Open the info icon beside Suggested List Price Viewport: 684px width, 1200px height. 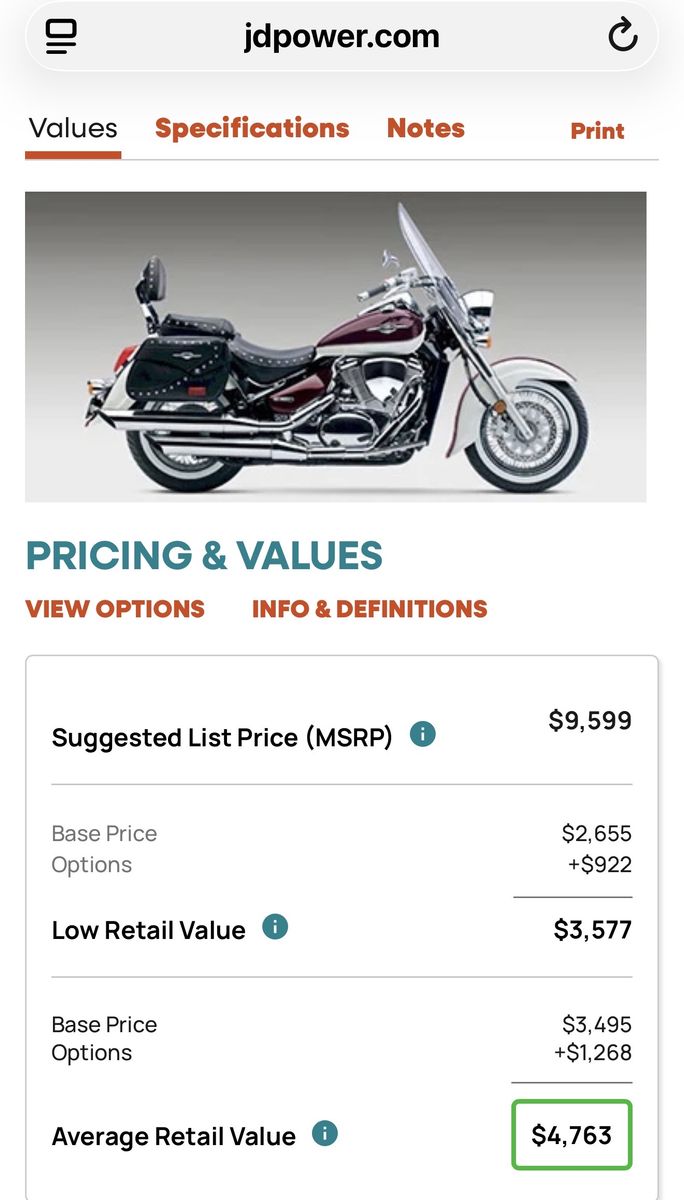423,735
